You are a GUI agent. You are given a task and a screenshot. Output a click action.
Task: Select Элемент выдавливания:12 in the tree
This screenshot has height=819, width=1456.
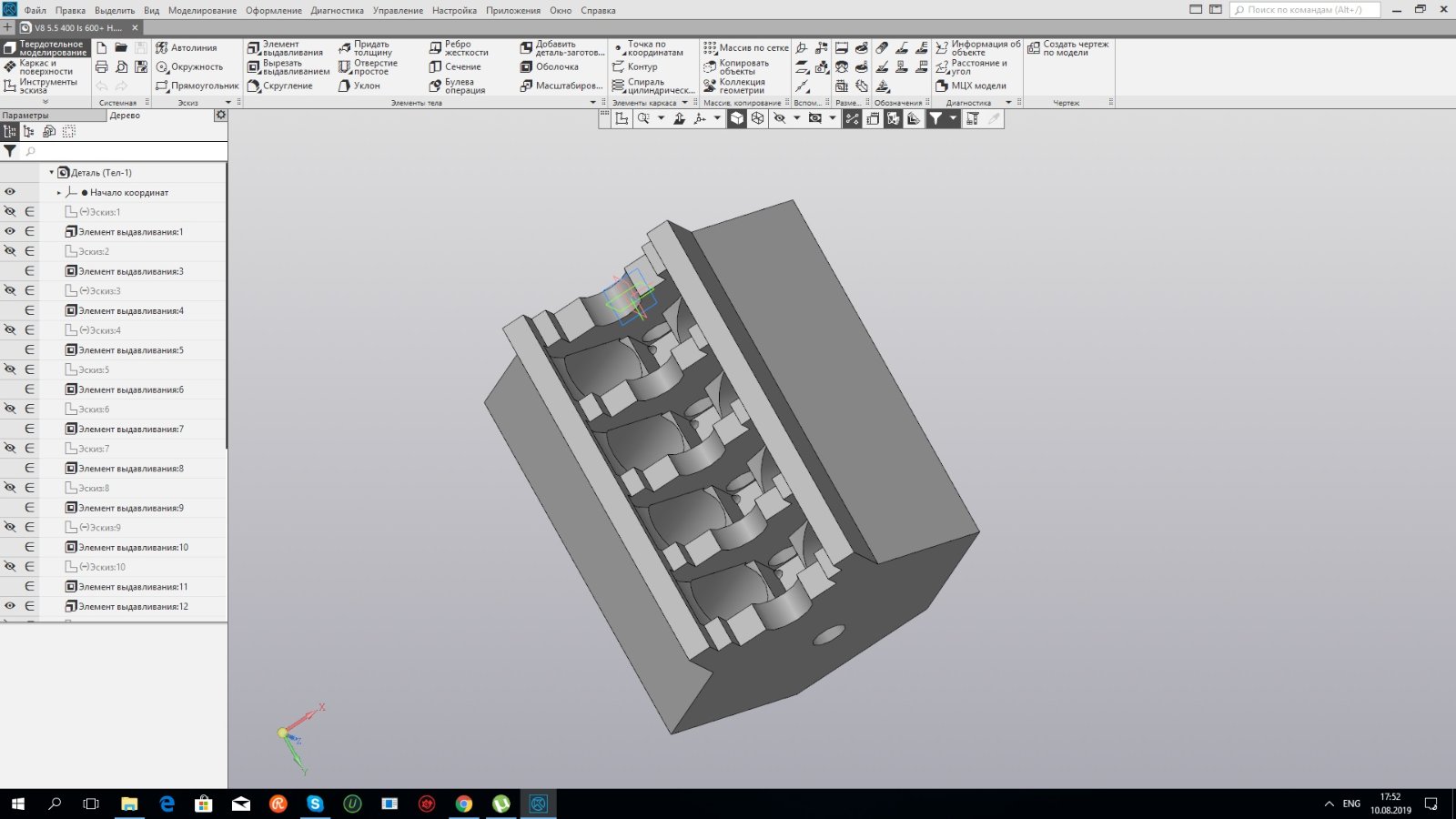click(x=133, y=607)
